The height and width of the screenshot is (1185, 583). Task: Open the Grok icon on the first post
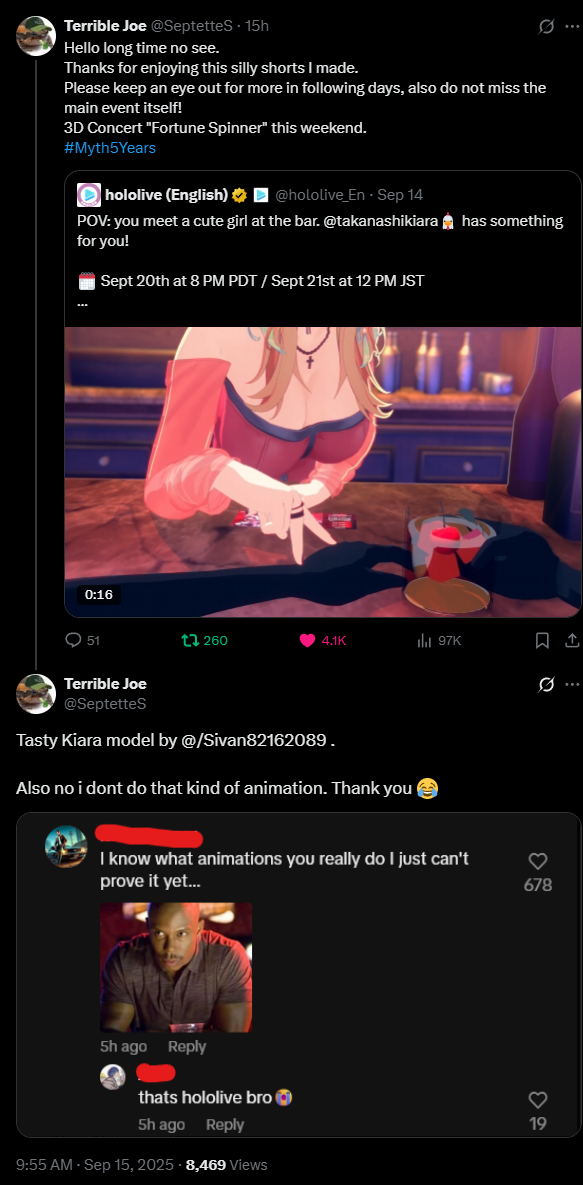point(545,26)
